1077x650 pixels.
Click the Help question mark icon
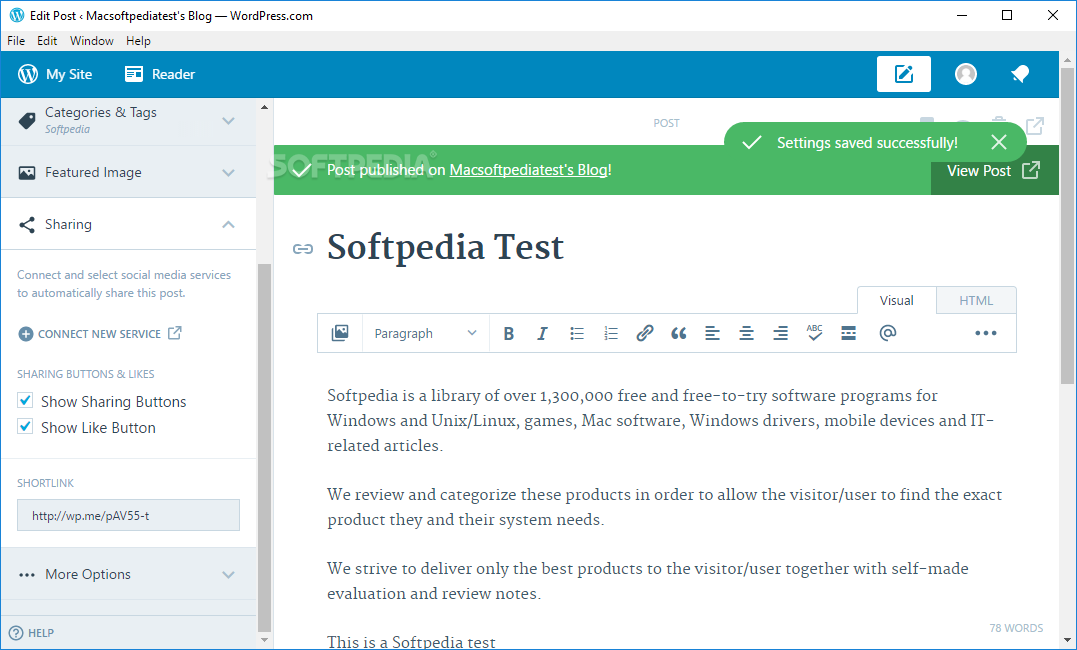(x=16, y=633)
